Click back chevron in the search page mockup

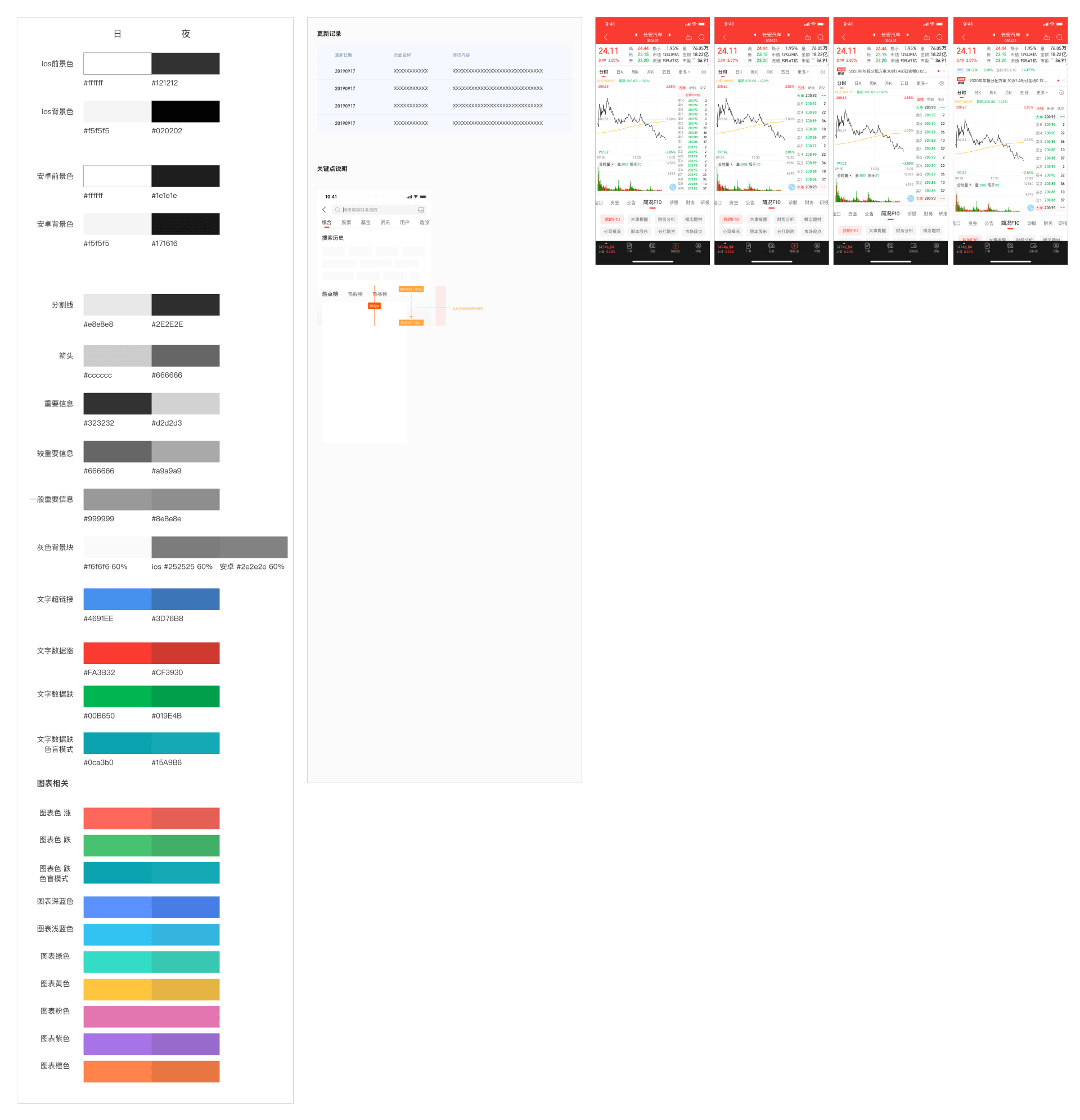click(324, 210)
